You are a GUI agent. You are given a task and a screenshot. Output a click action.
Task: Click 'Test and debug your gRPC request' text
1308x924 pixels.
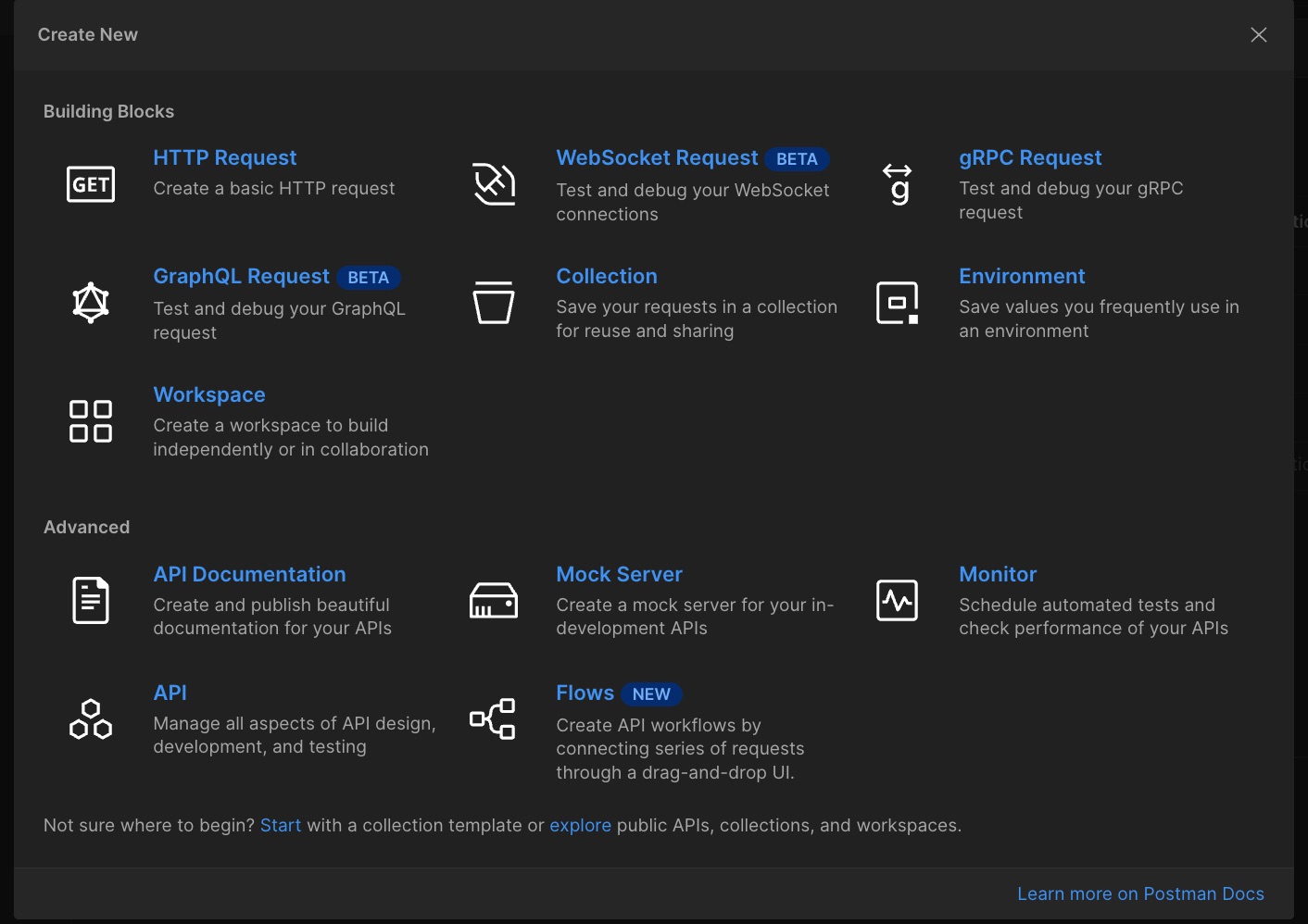(x=1071, y=200)
